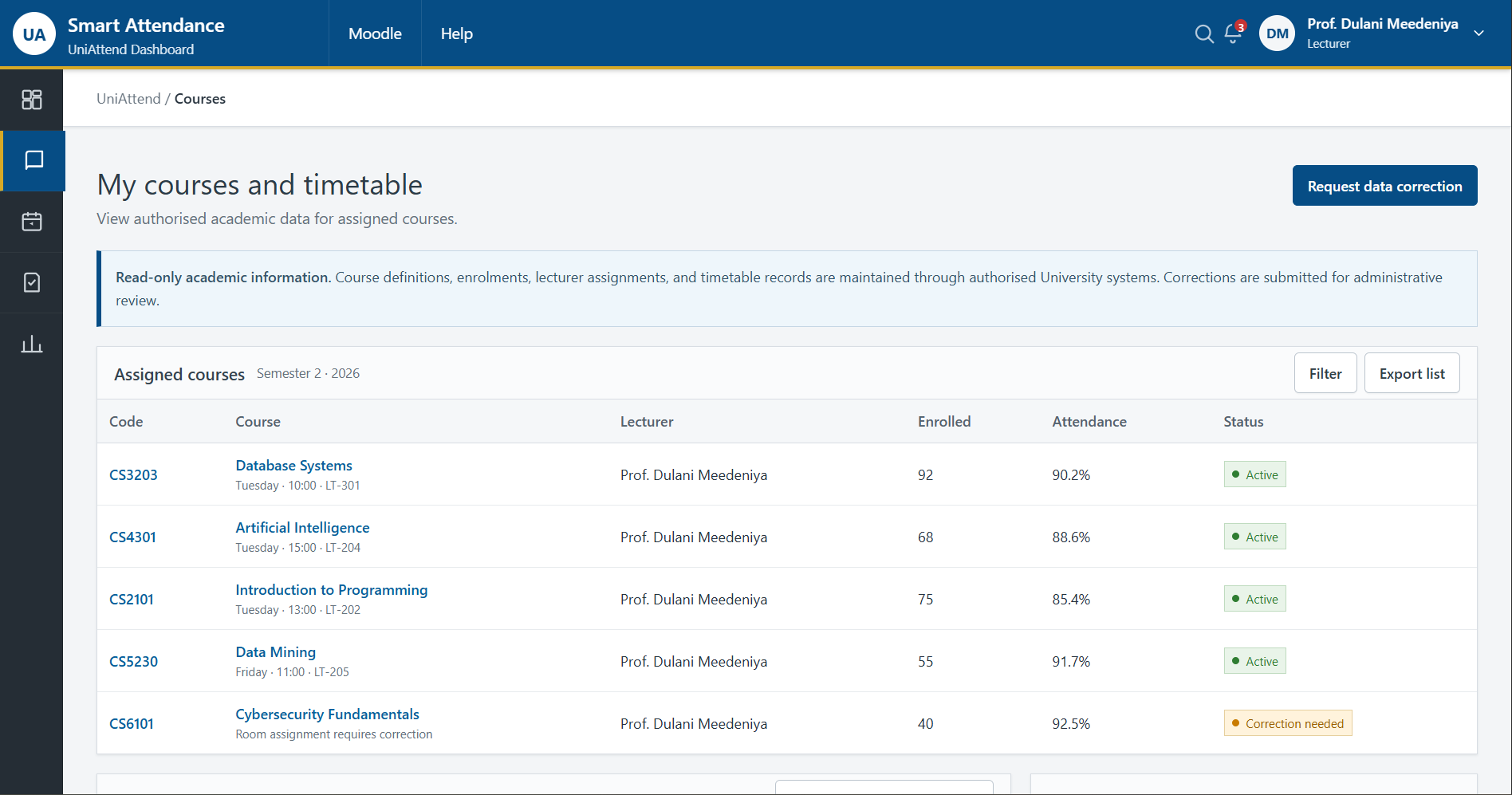Click the UA logo badge
The width and height of the screenshot is (1512, 795).
(34, 33)
